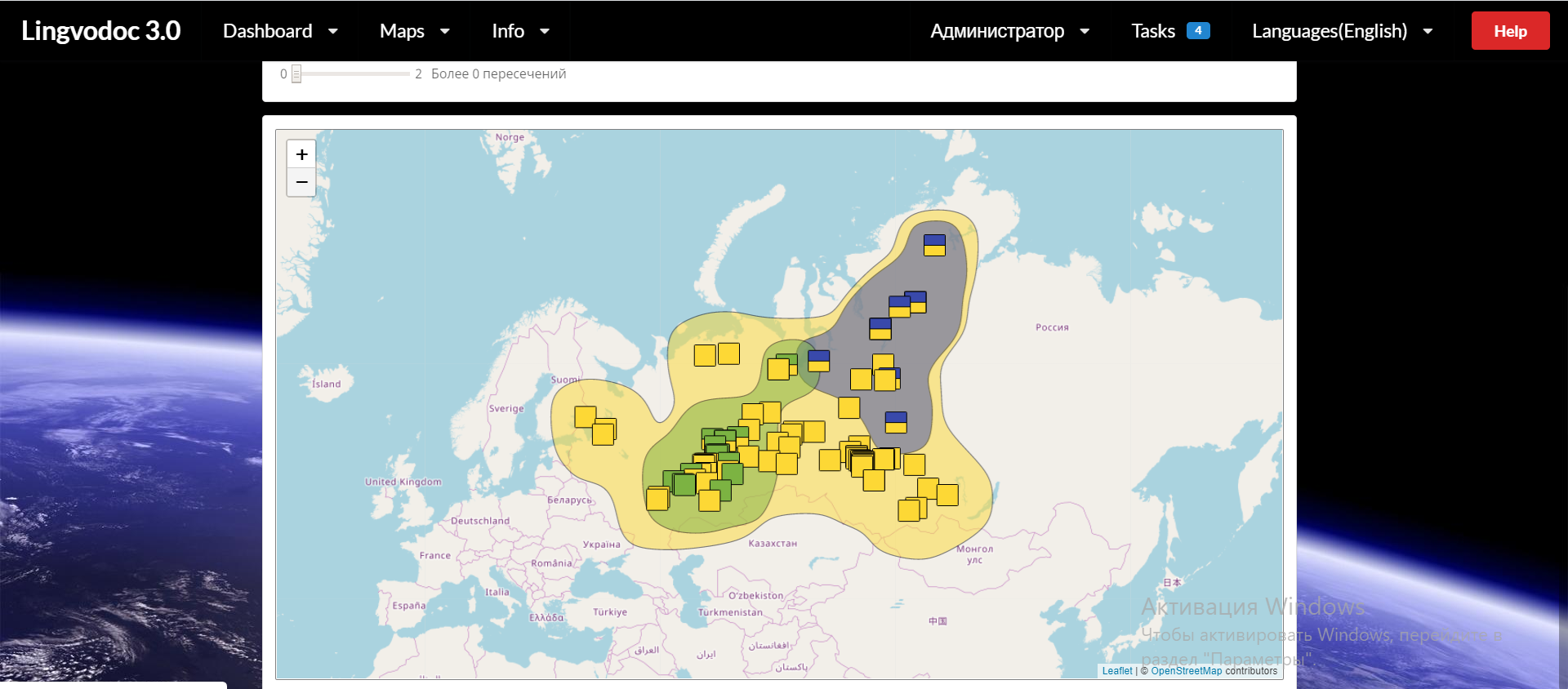Select the northernmost blue-and-yellow map marker
Screen dimensions: 1568x689
click(x=934, y=245)
